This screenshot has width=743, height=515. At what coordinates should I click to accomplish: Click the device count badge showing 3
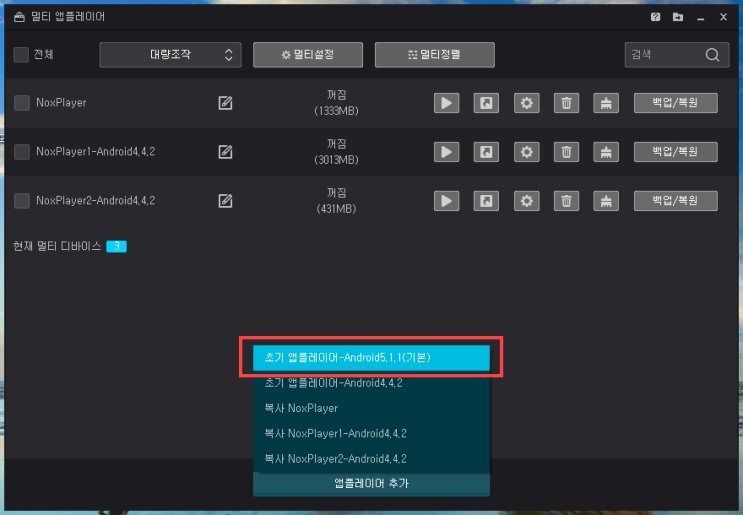tap(117, 246)
